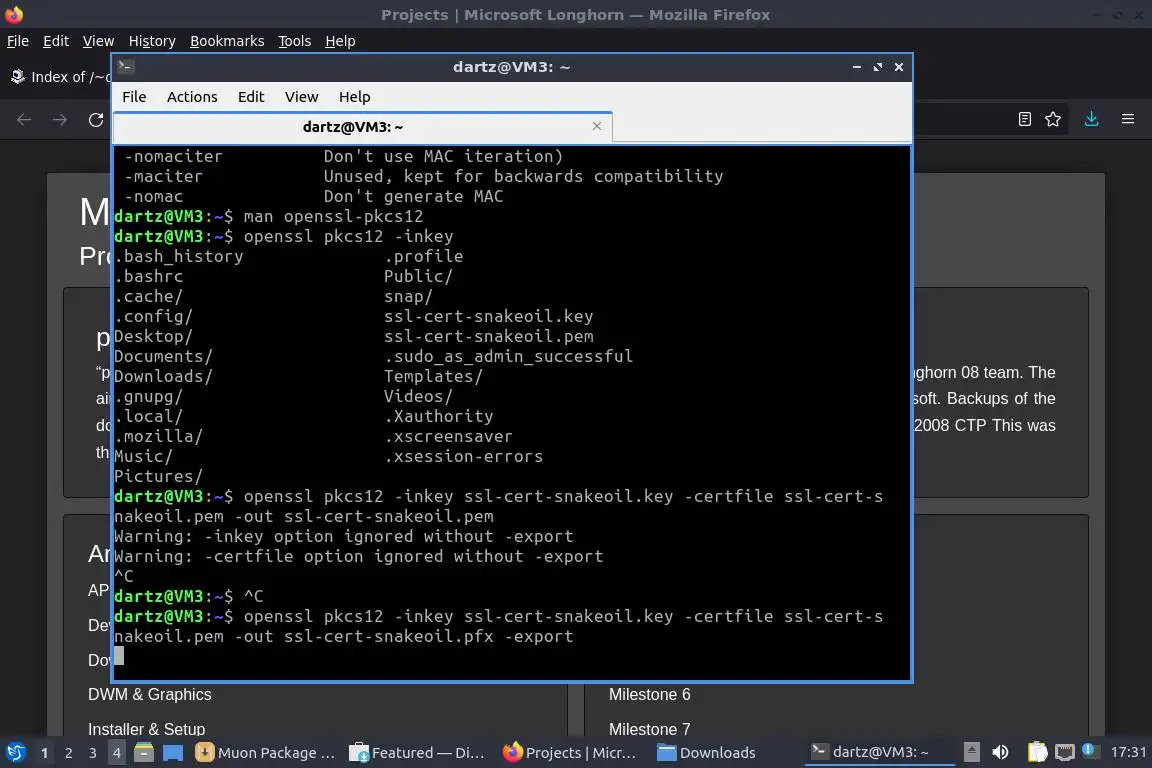Open Milestone 7 link in Firefox
Viewport: 1152px width, 768px height.
pyautogui.click(x=649, y=729)
